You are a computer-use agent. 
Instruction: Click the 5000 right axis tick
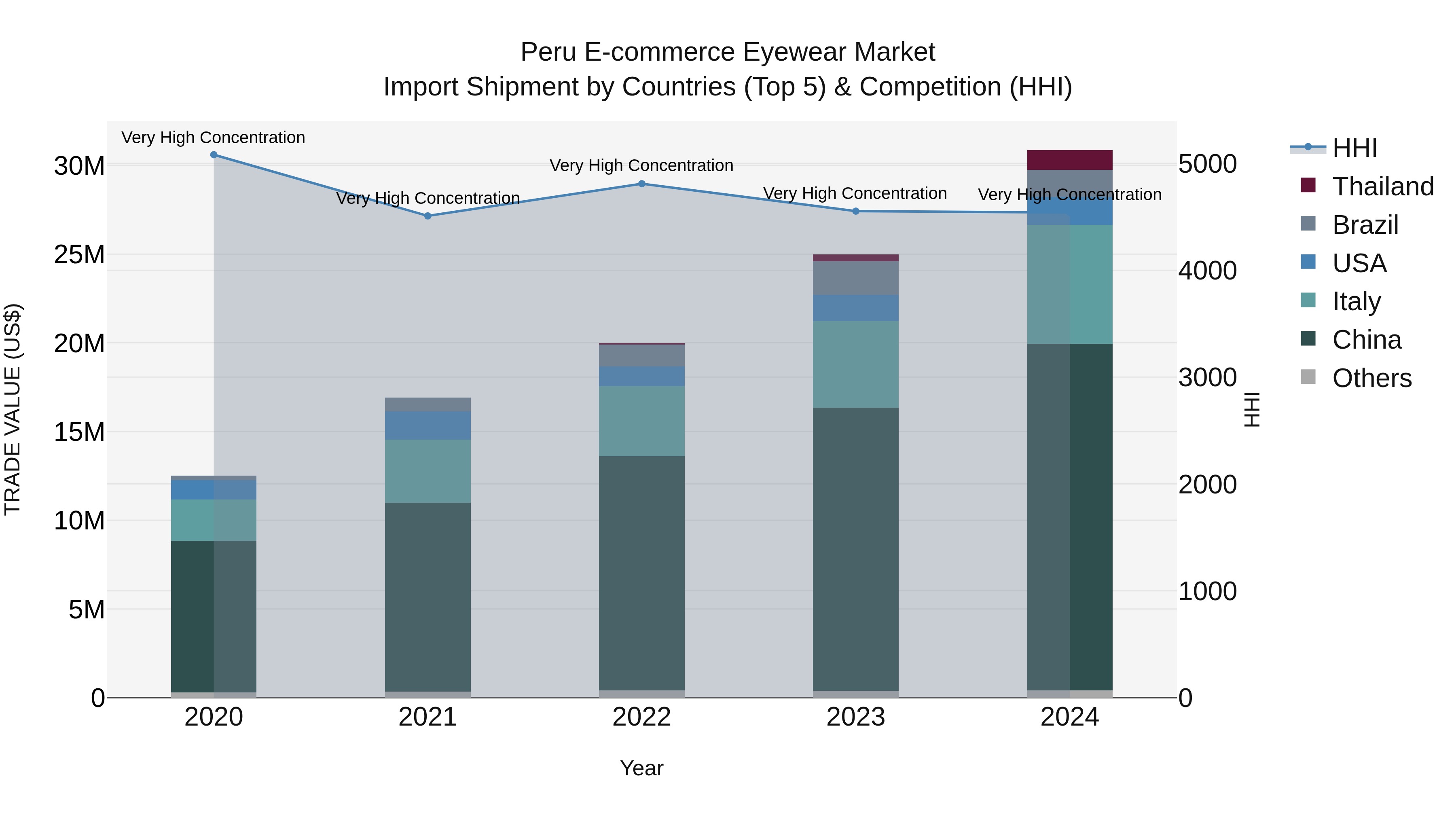(x=1208, y=164)
